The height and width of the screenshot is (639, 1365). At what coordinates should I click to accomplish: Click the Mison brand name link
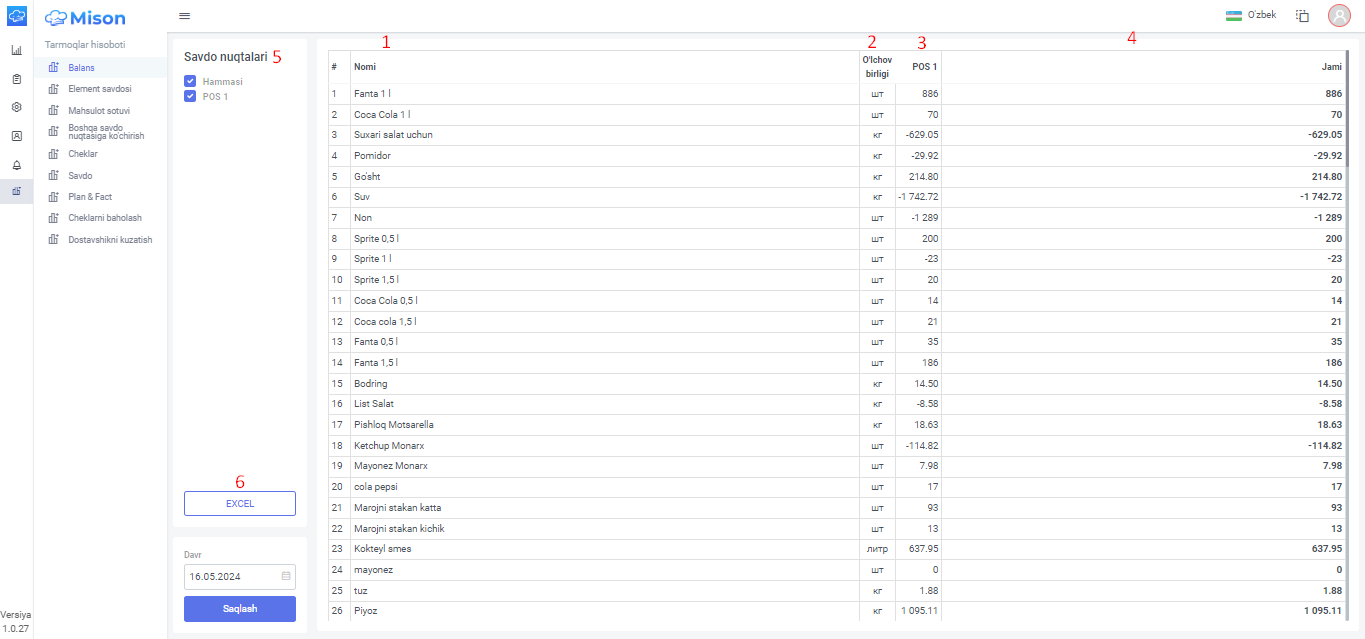(x=98, y=18)
